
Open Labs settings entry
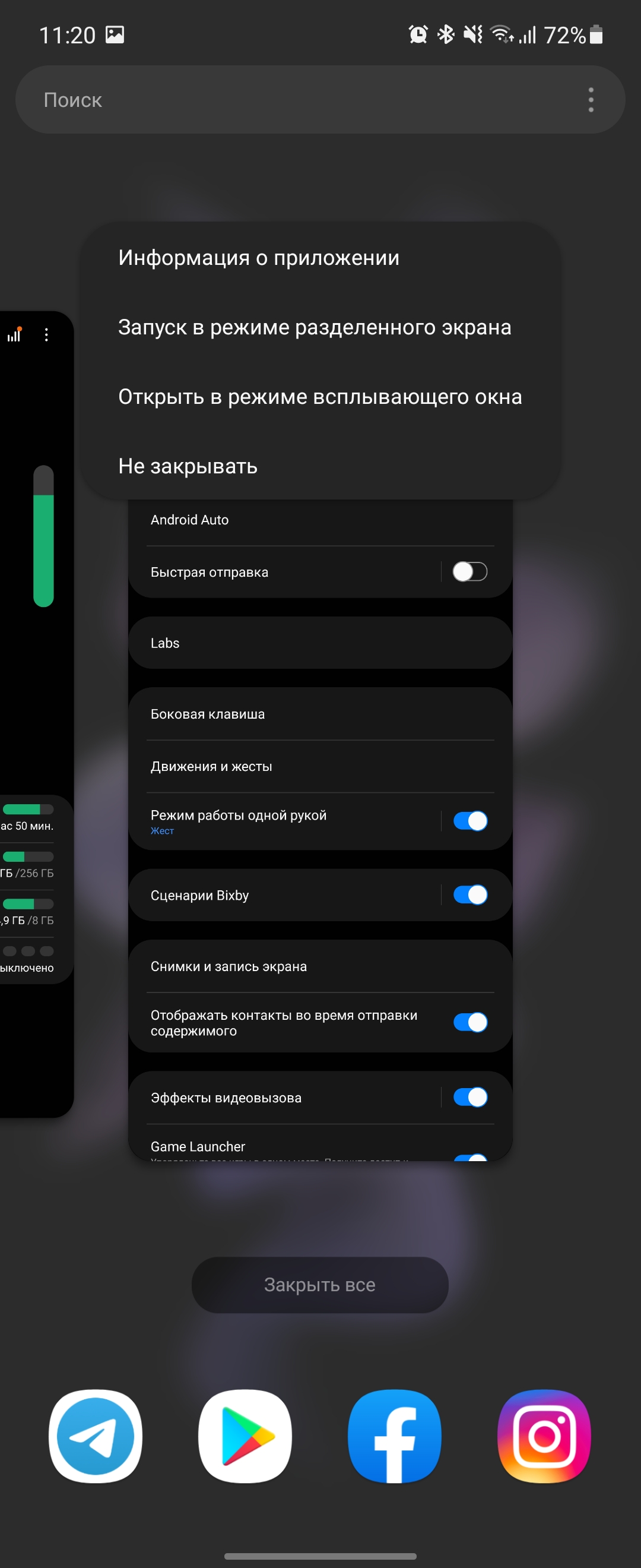[320, 643]
